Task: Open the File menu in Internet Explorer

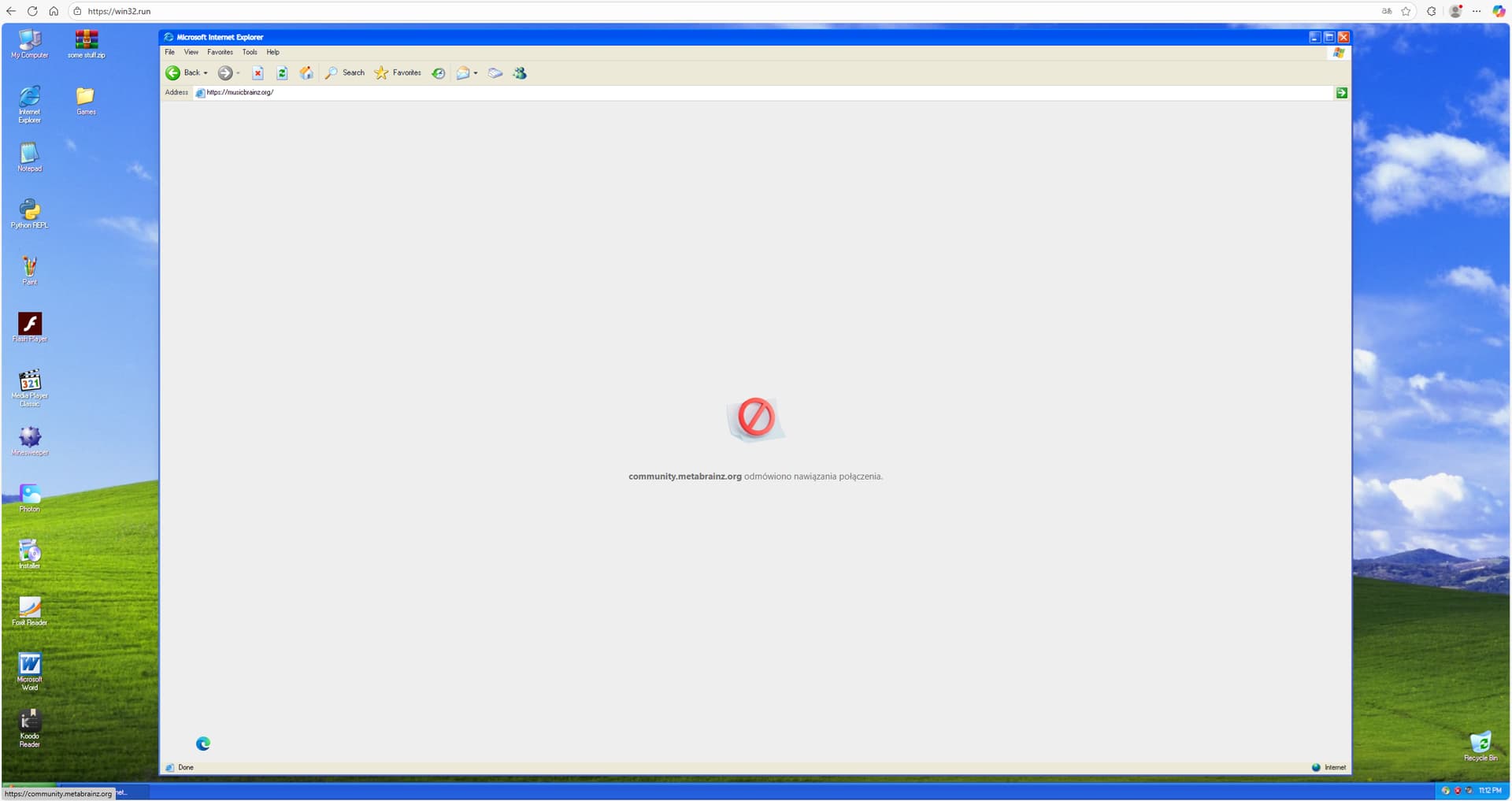Action: (170, 52)
